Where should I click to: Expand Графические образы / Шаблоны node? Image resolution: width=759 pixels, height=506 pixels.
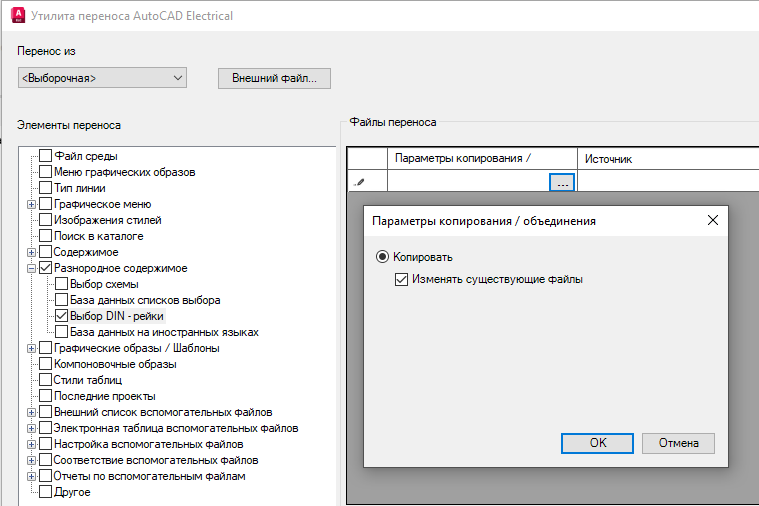(x=31, y=348)
